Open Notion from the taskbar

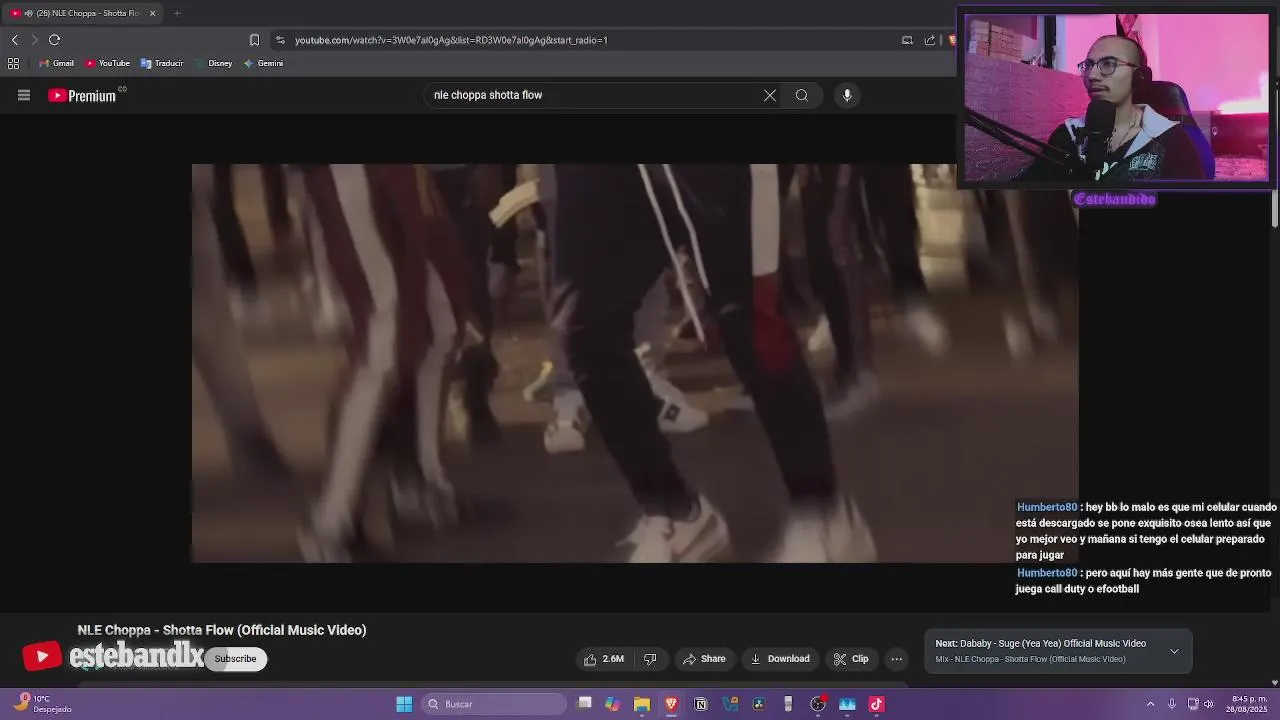tap(700, 704)
